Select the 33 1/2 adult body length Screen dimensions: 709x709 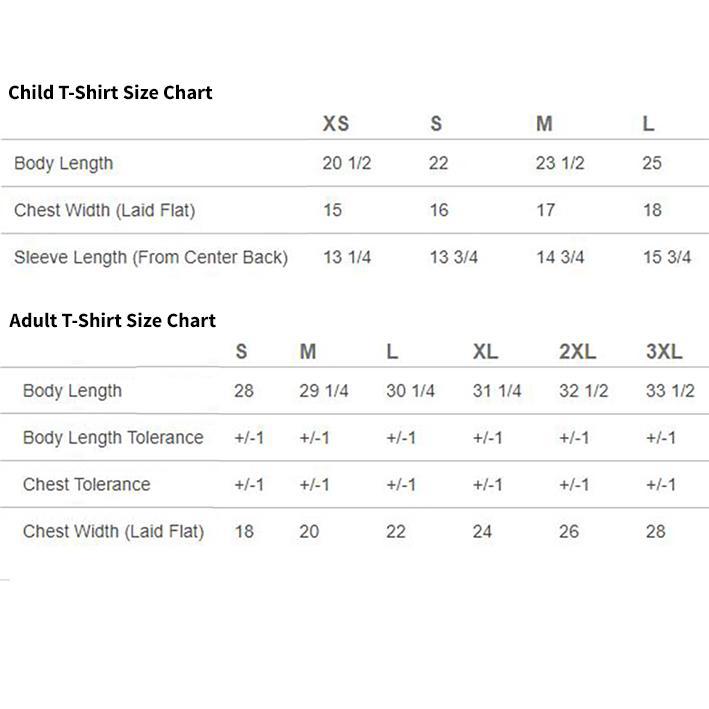[x=670, y=391]
